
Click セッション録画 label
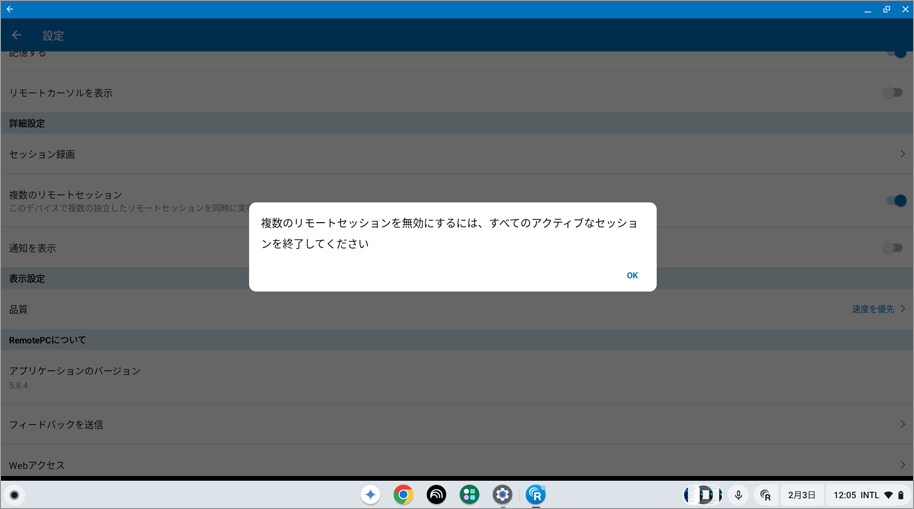point(42,155)
